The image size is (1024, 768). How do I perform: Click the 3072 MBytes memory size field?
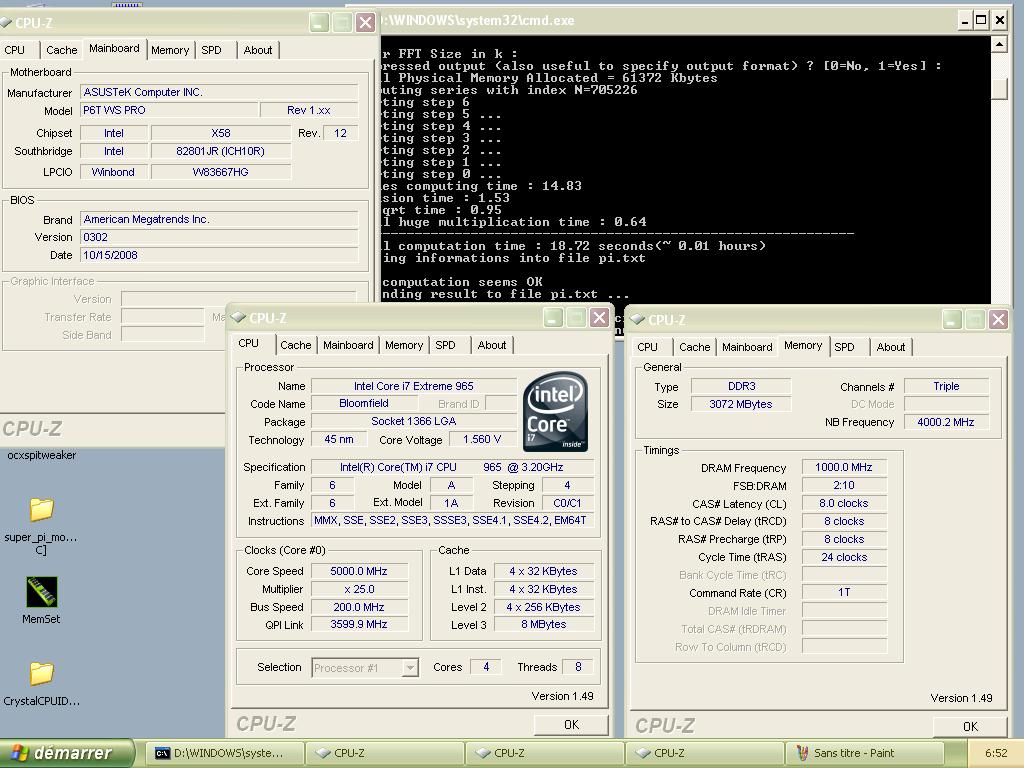pyautogui.click(x=741, y=404)
